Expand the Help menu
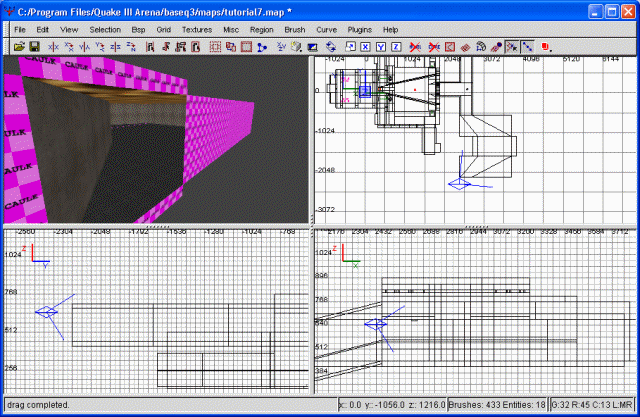Image resolution: width=640 pixels, height=417 pixels. pos(390,30)
